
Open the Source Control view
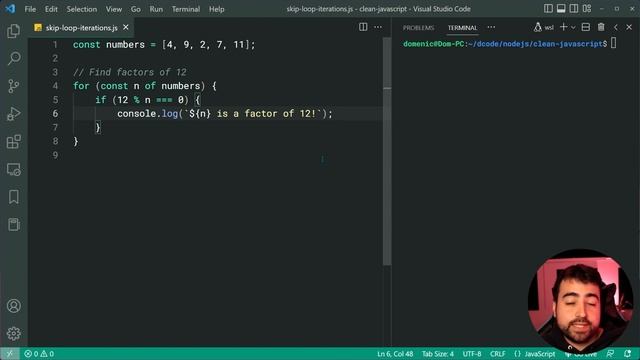pyautogui.click(x=13, y=86)
